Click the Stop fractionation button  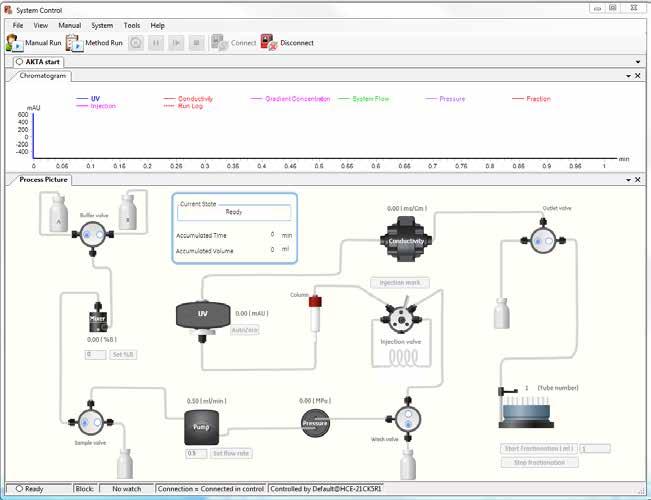tap(539, 462)
